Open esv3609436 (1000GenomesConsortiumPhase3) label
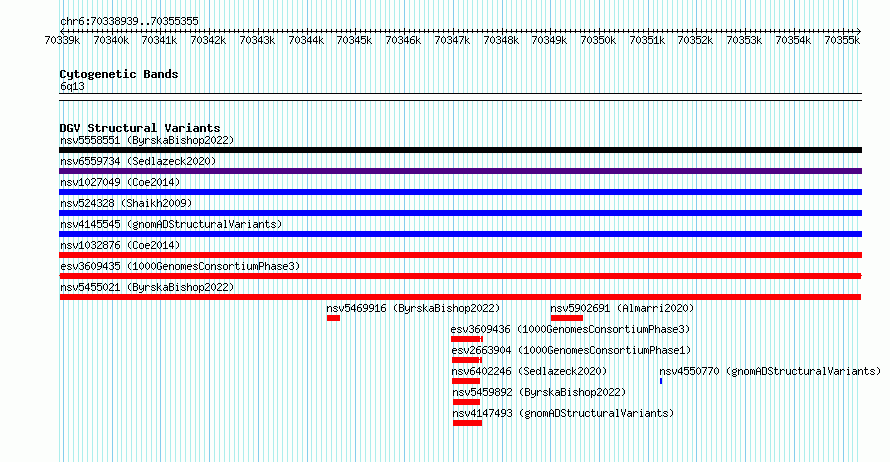 point(570,329)
